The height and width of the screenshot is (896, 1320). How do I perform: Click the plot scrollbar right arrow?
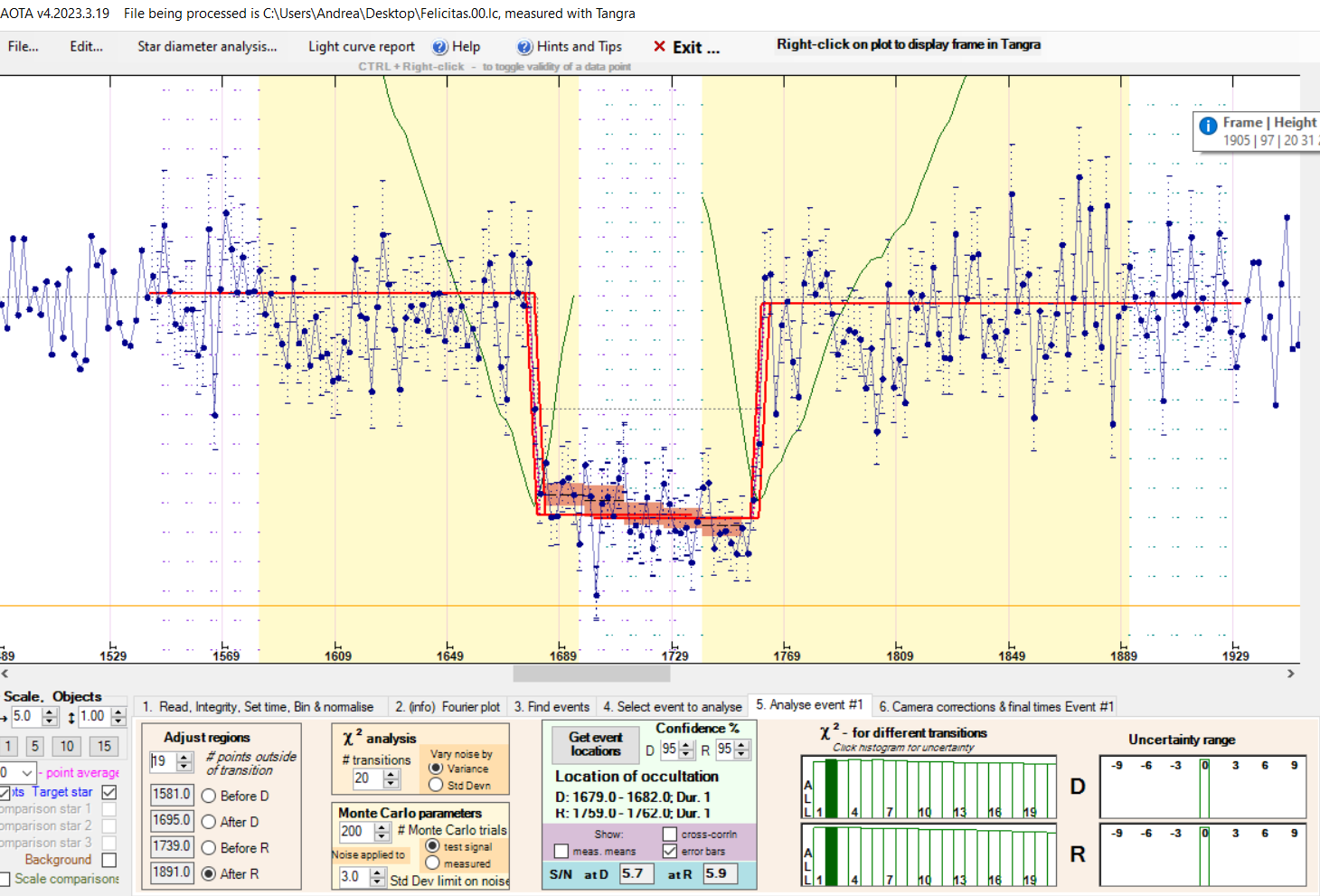click(x=1291, y=674)
